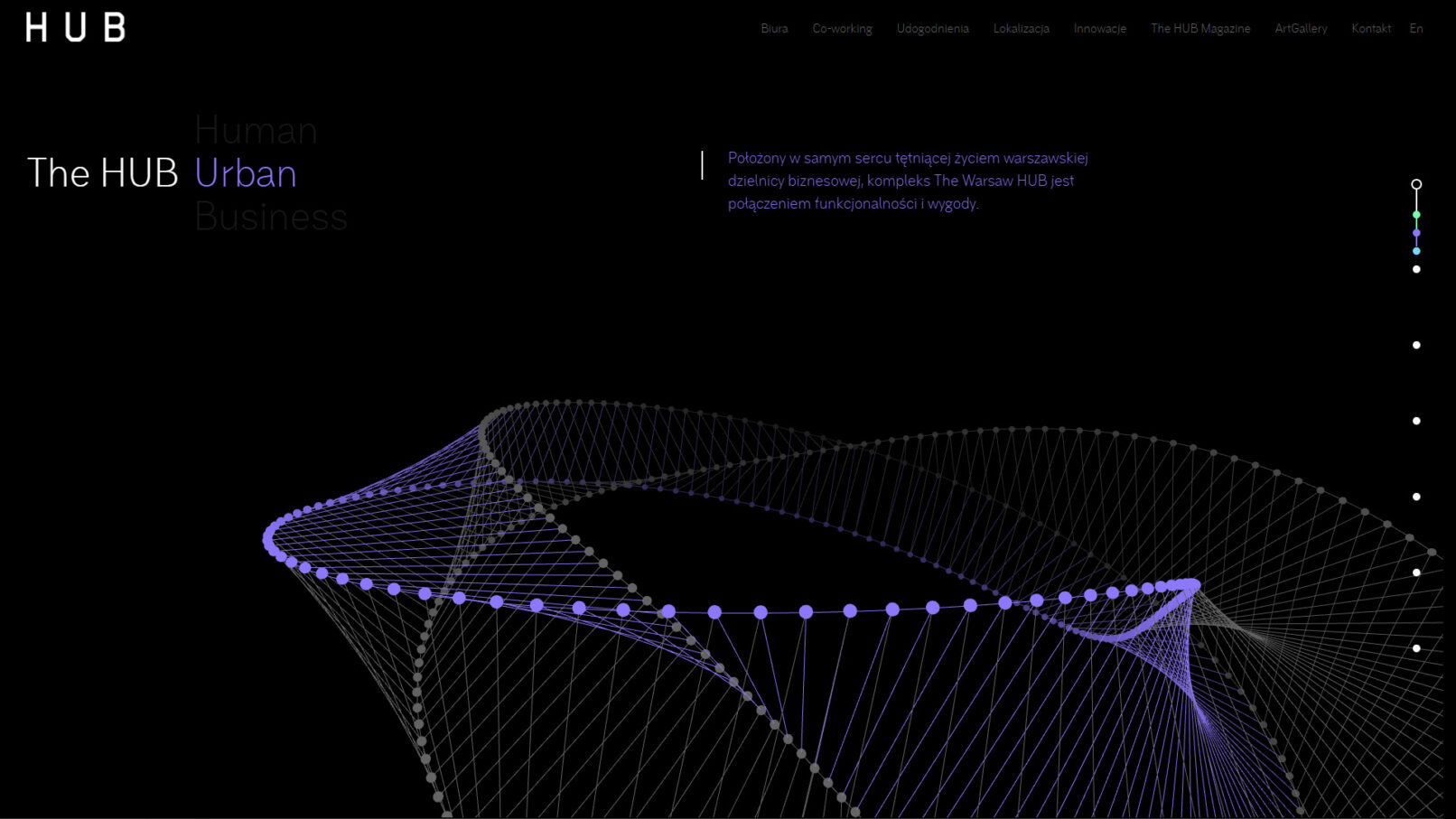
Task: Open the ArtGallery link
Action: point(1301,29)
